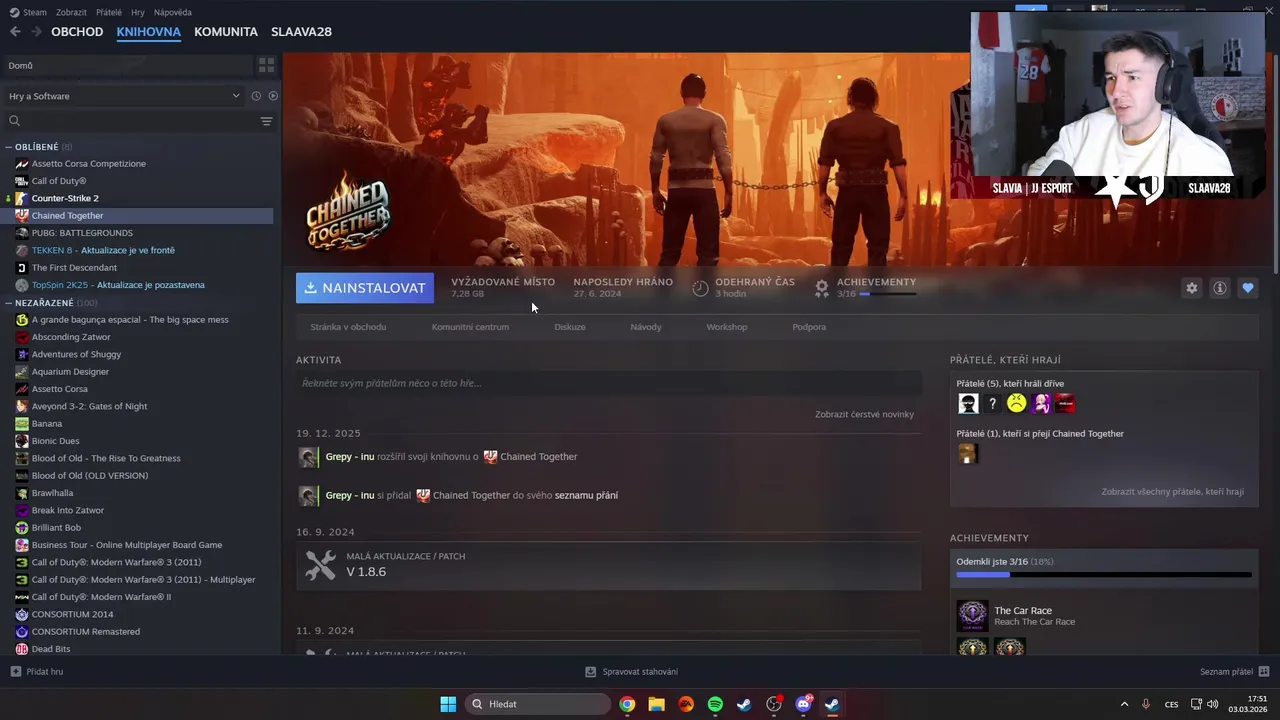The width and height of the screenshot is (1280, 720).
Task: Open Podpora link
Action: pyautogui.click(x=809, y=327)
